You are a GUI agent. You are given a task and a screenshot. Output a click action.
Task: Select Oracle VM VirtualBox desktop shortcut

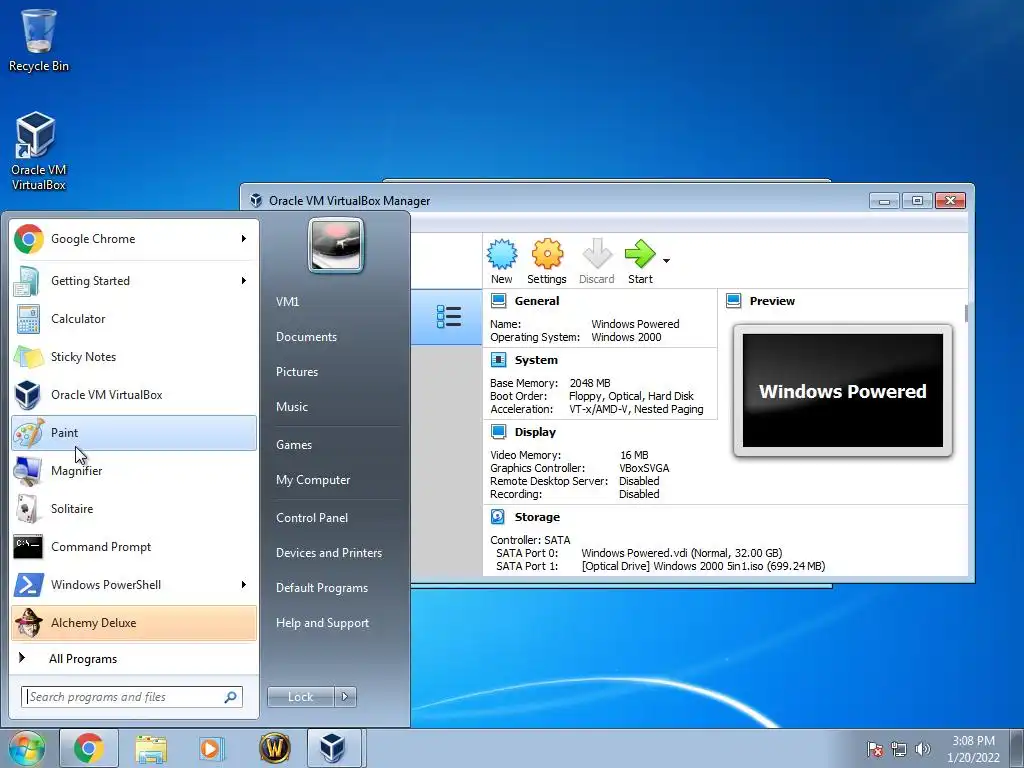tap(38, 151)
